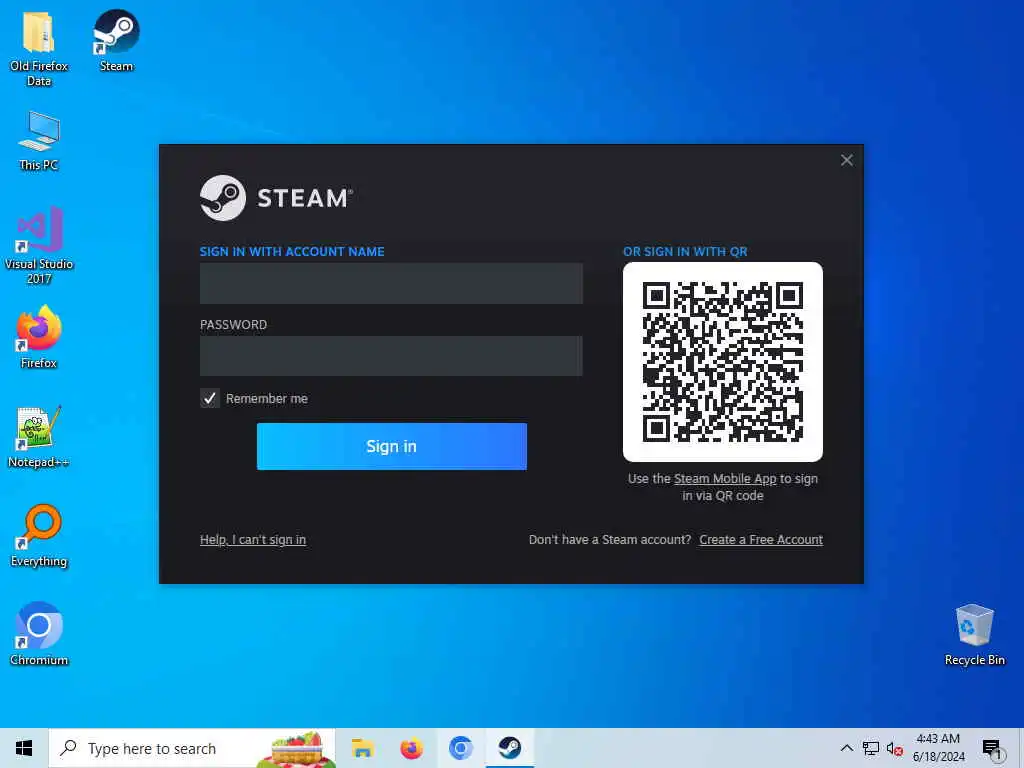This screenshot has height=768, width=1024.
Task: Open the Help, I can't sign in link
Action: pos(253,539)
